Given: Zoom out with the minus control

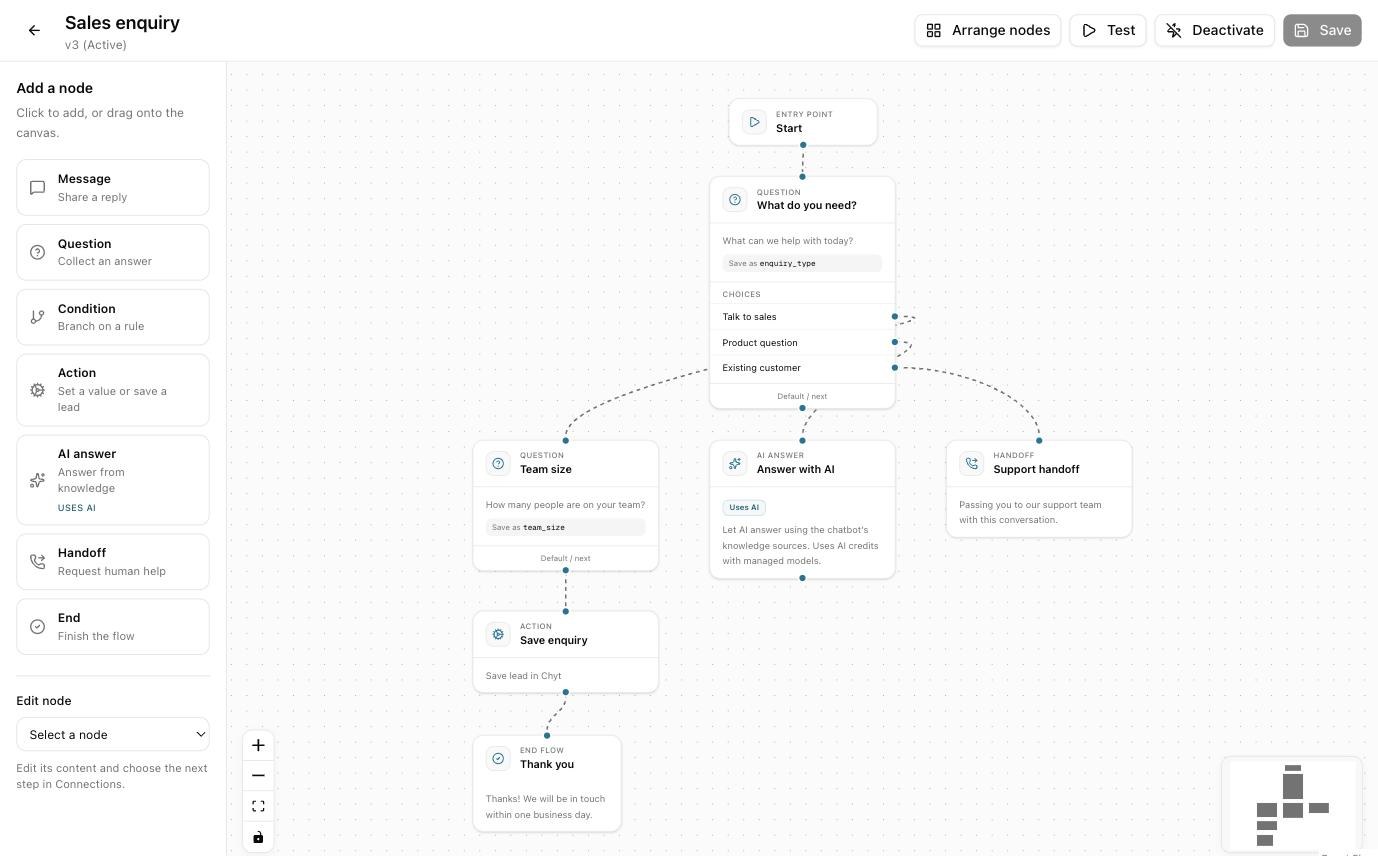Looking at the screenshot, I should click(258, 775).
